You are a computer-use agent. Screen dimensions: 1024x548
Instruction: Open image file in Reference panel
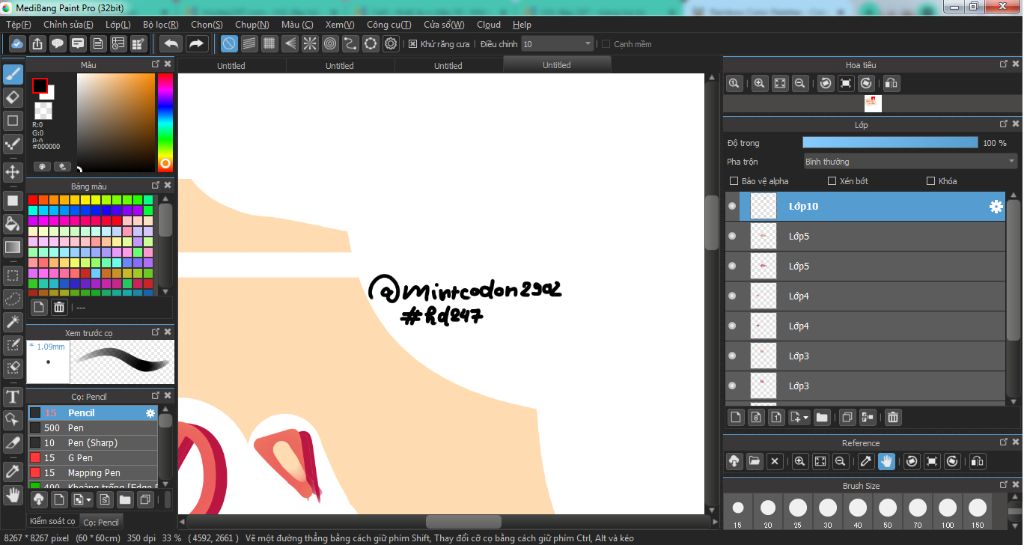tap(754, 461)
